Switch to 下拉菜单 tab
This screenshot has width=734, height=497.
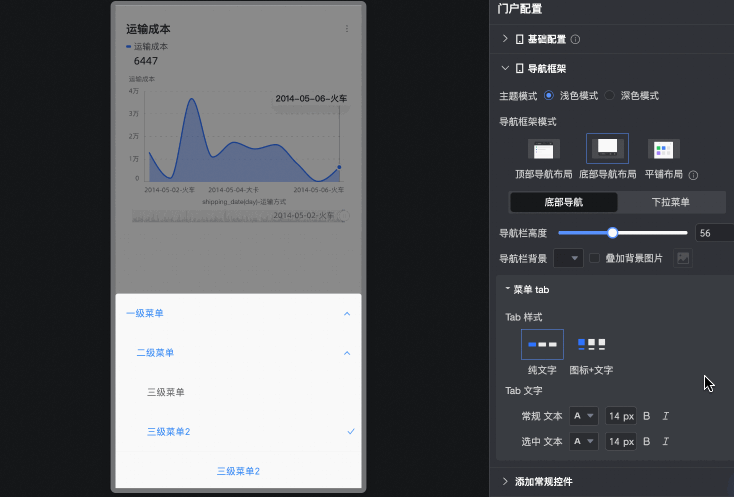point(671,203)
